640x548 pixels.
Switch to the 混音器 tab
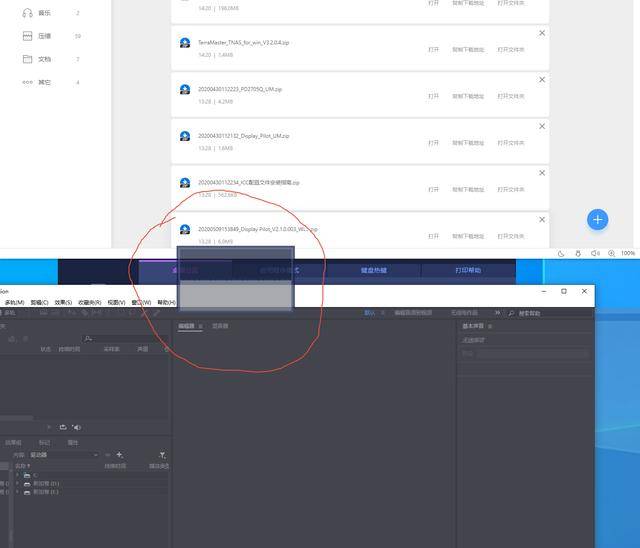tap(220, 326)
